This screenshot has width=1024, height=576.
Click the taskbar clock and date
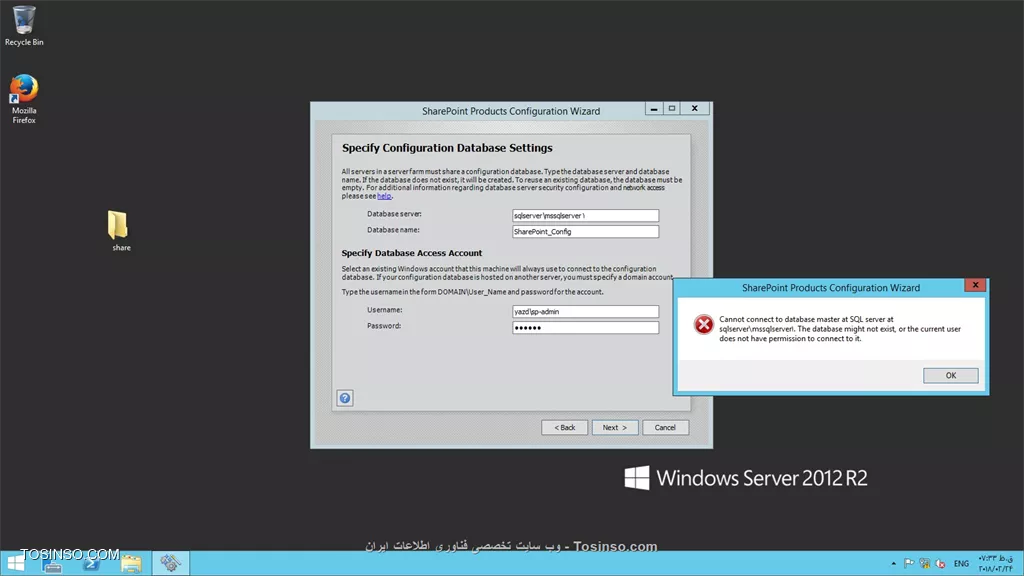point(995,564)
